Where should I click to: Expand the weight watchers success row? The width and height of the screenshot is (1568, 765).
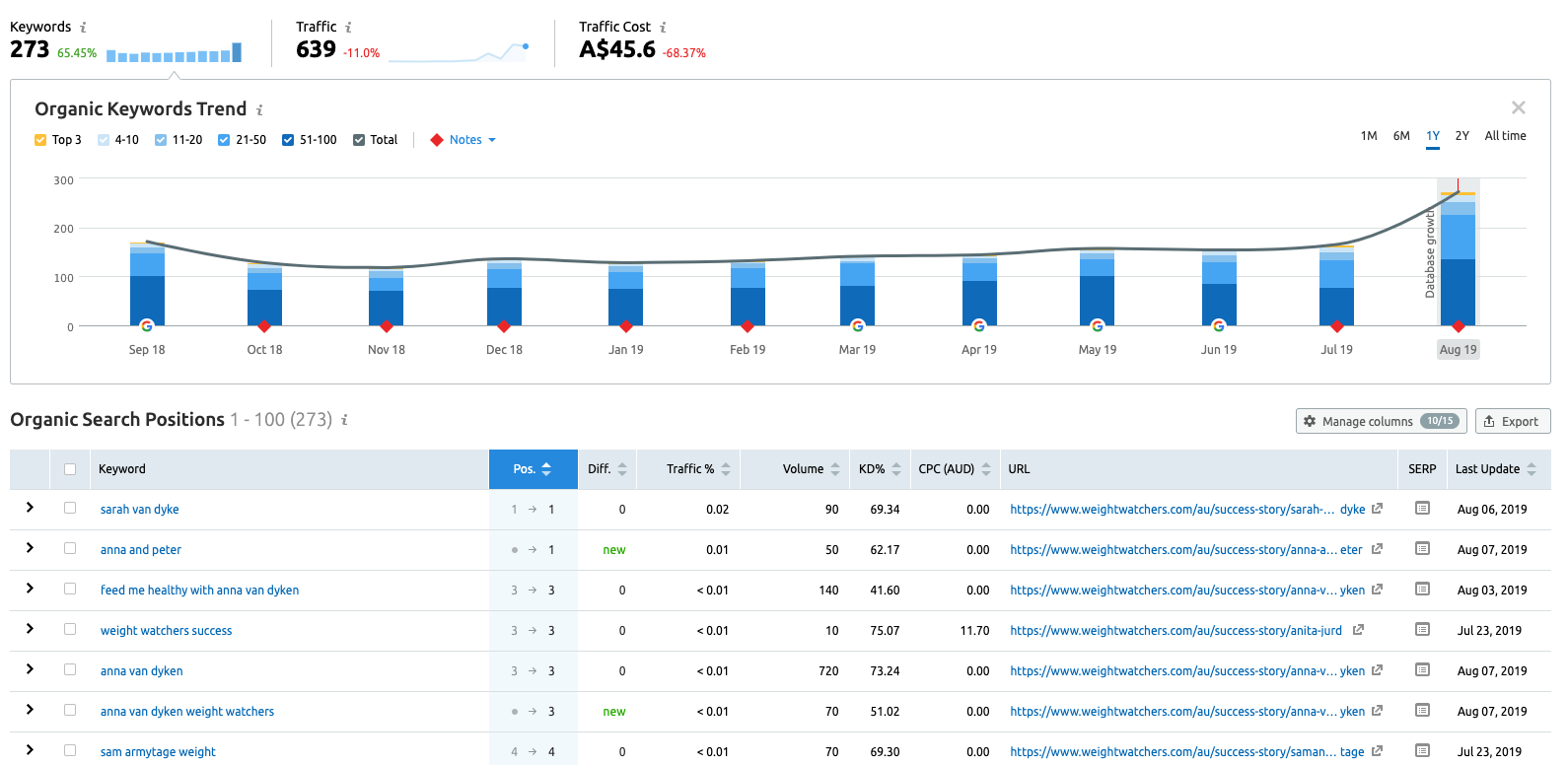tap(30, 629)
